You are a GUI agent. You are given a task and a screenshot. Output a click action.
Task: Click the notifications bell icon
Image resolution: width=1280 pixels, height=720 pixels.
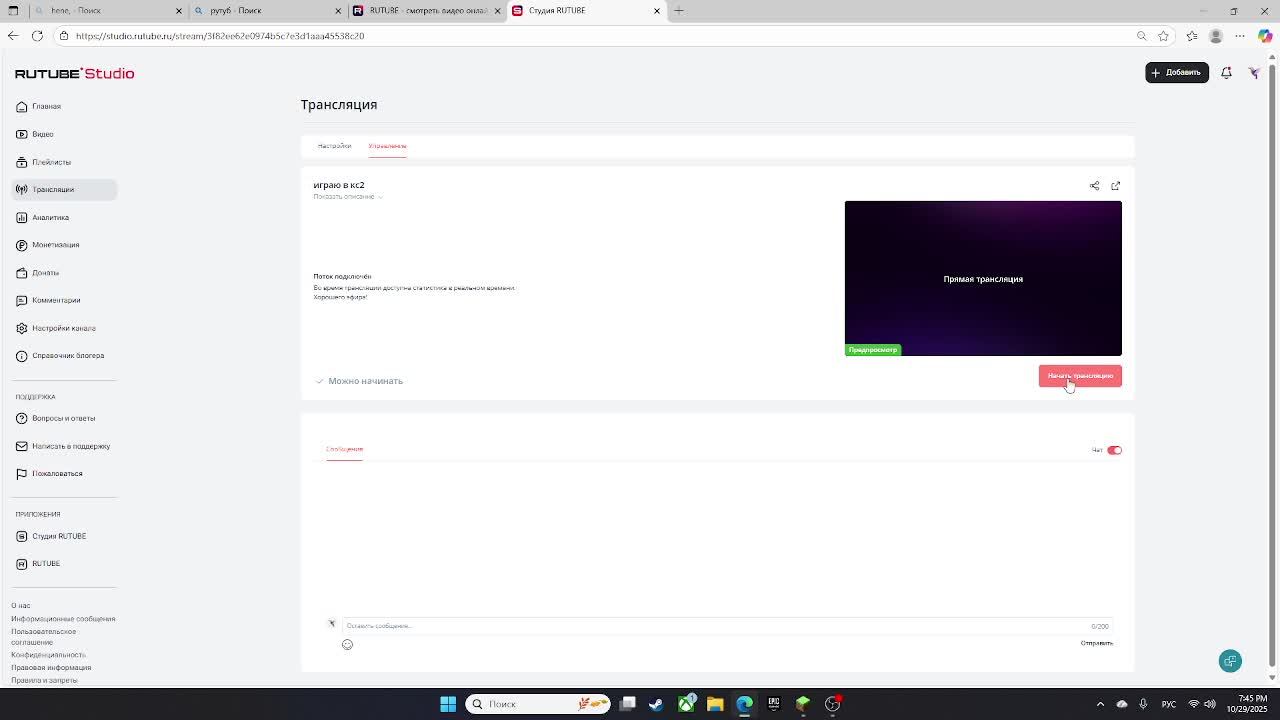tap(1226, 72)
